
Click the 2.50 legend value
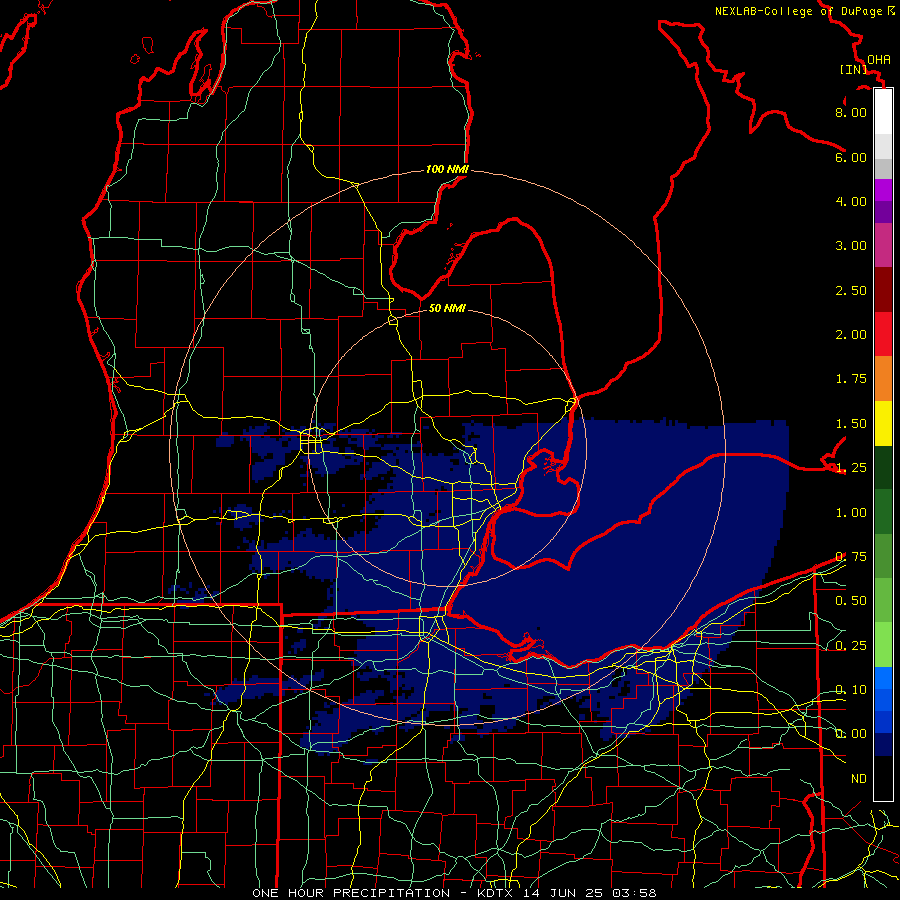click(x=851, y=290)
